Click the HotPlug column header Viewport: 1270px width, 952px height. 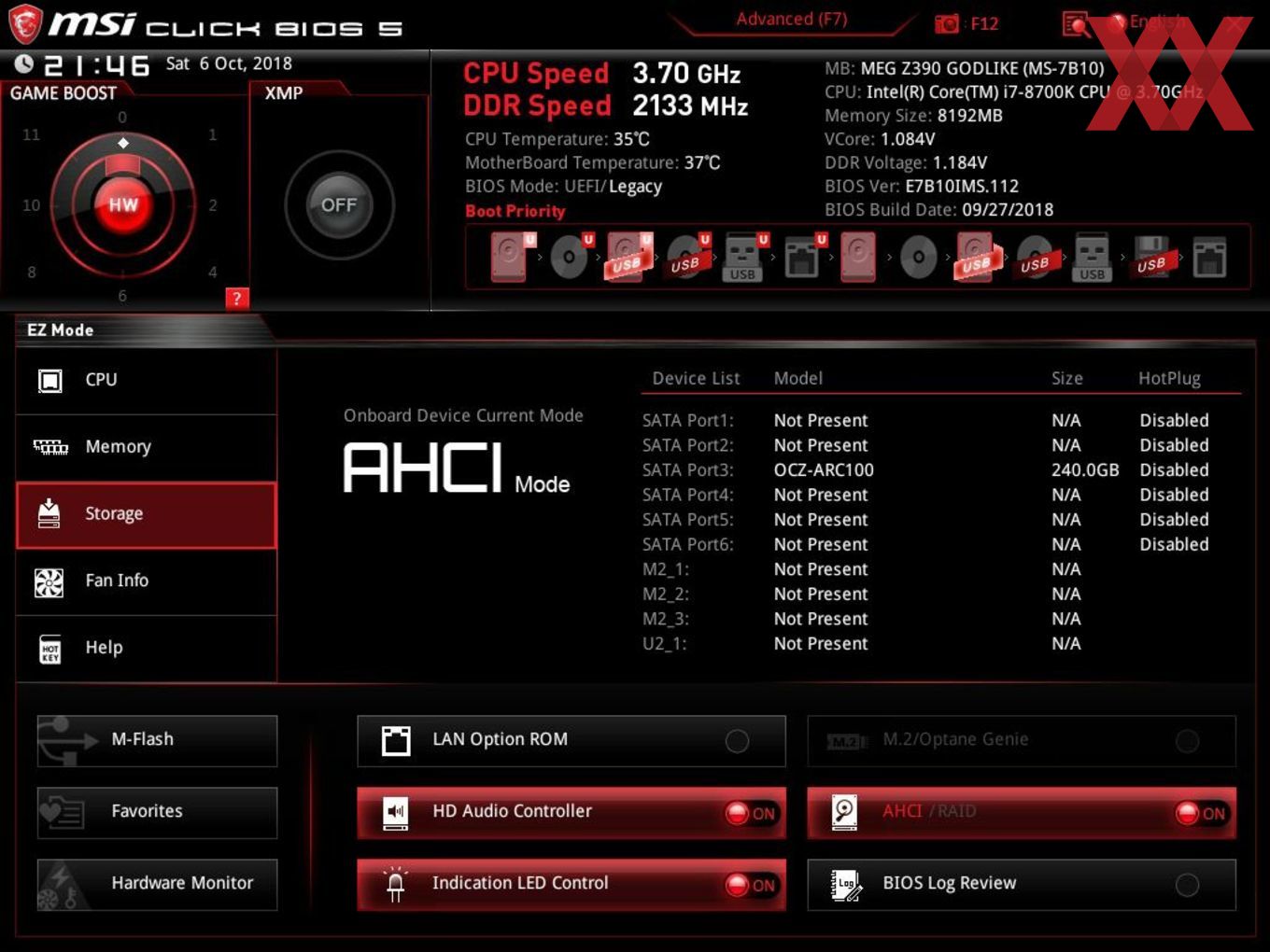coord(1169,378)
